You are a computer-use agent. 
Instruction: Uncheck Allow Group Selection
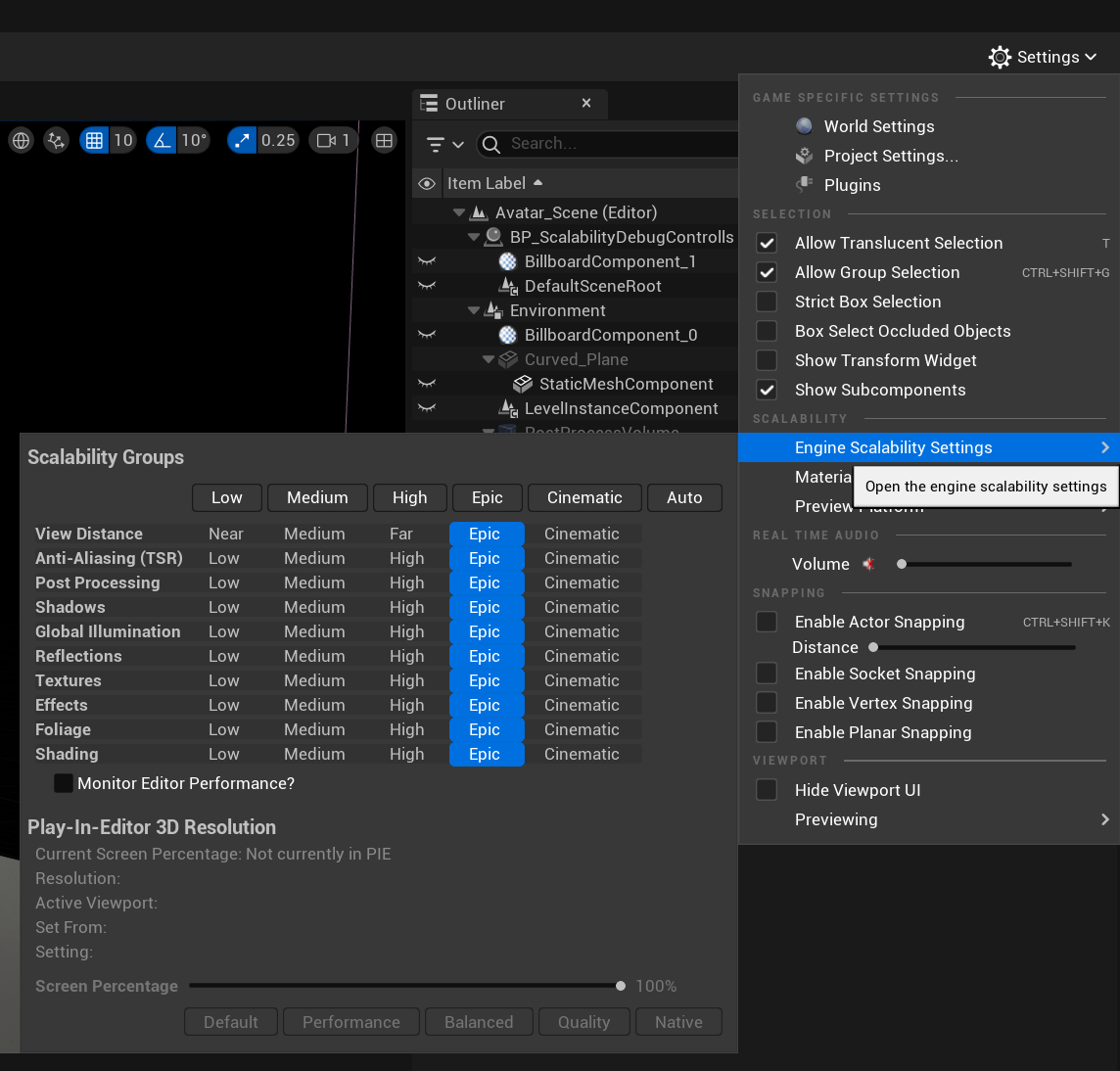(768, 272)
